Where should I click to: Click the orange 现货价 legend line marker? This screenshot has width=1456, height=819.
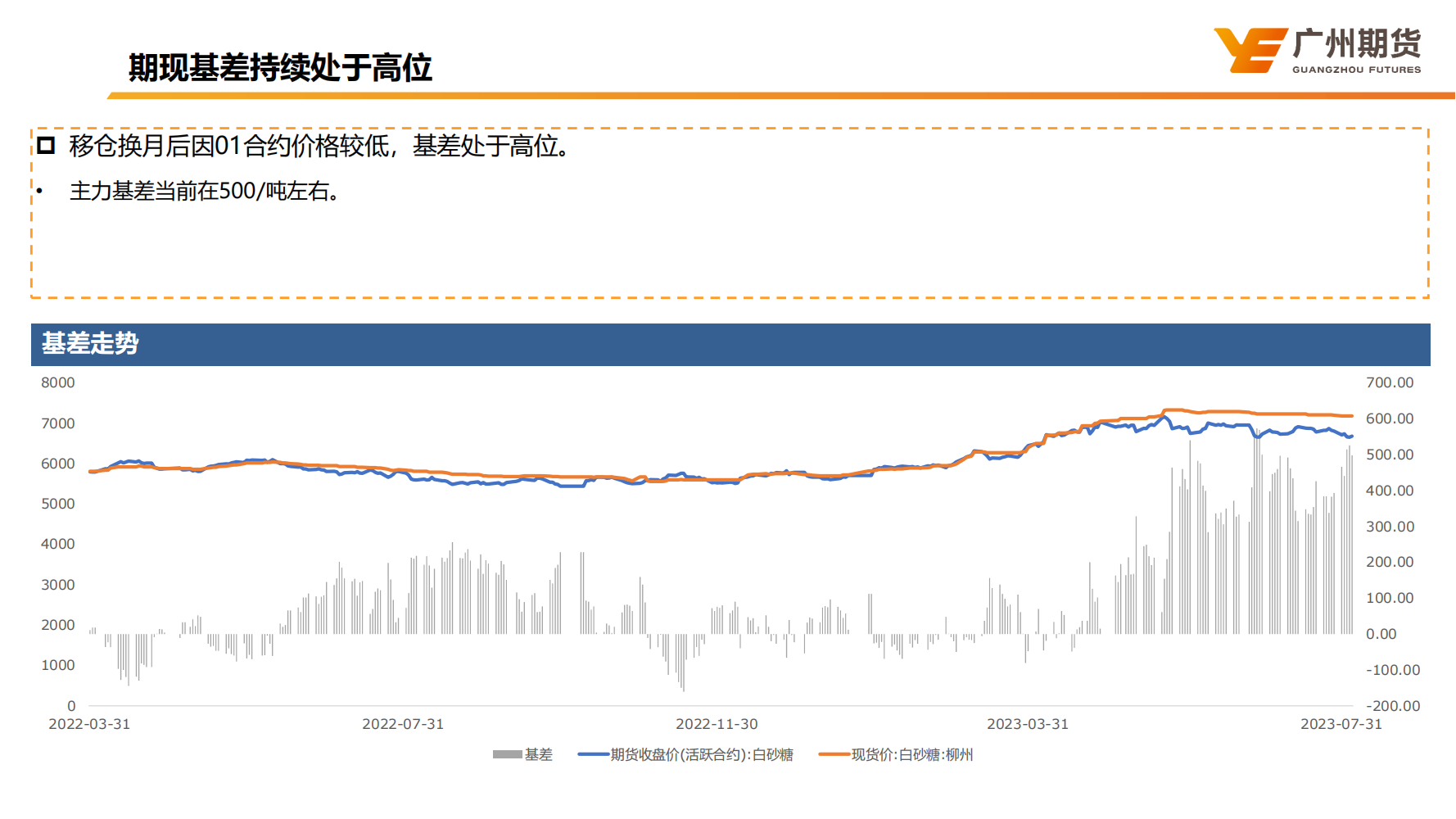834,754
